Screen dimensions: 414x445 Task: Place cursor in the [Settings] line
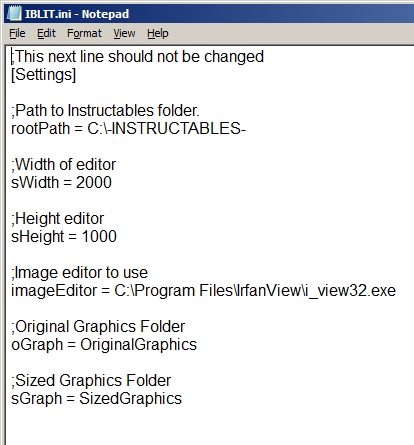(x=44, y=75)
